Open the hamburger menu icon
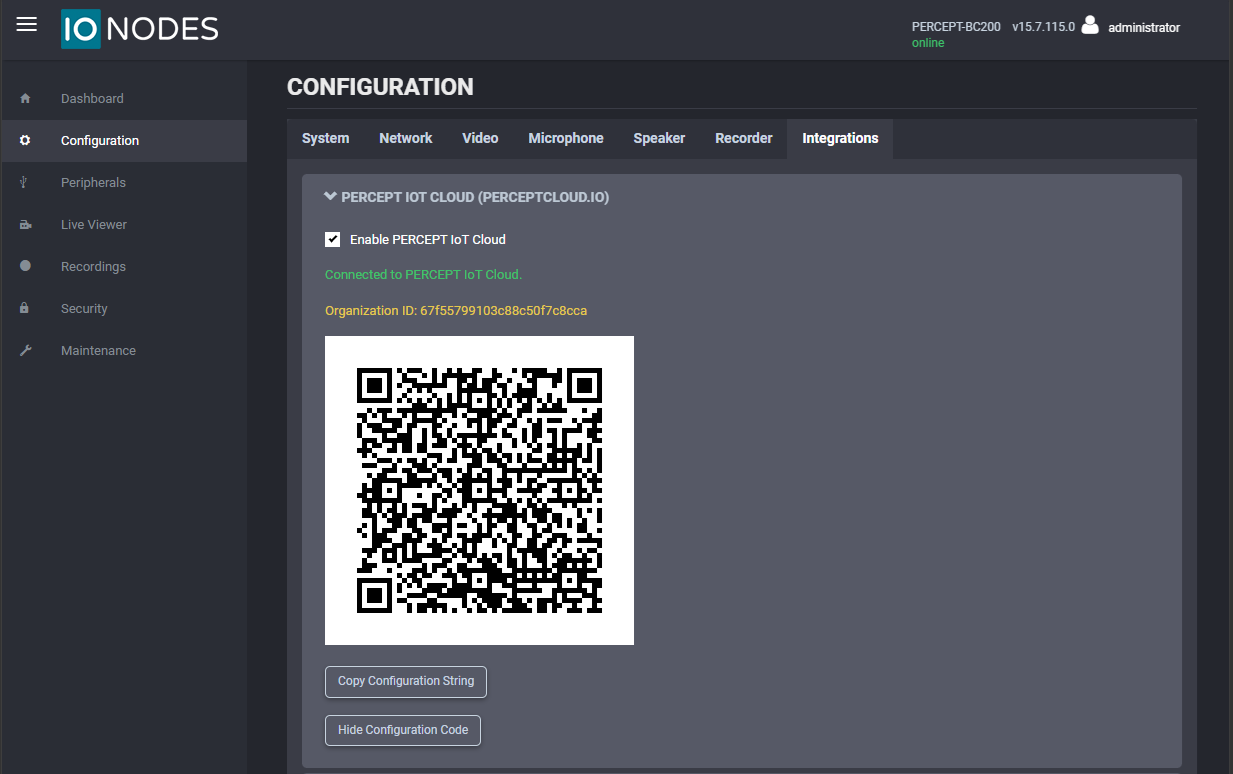 click(27, 24)
